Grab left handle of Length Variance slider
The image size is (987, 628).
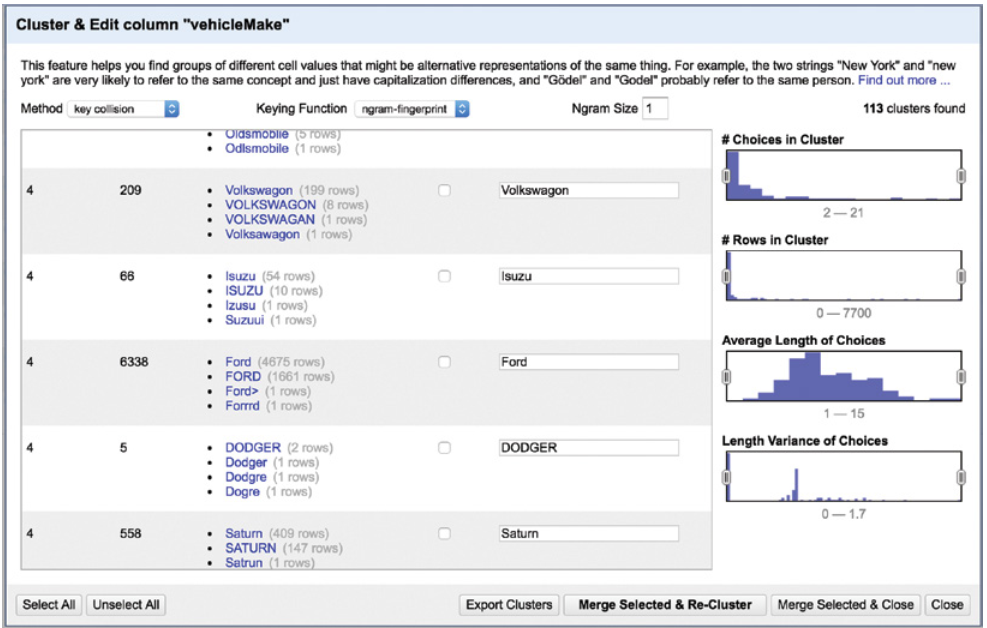click(726, 477)
